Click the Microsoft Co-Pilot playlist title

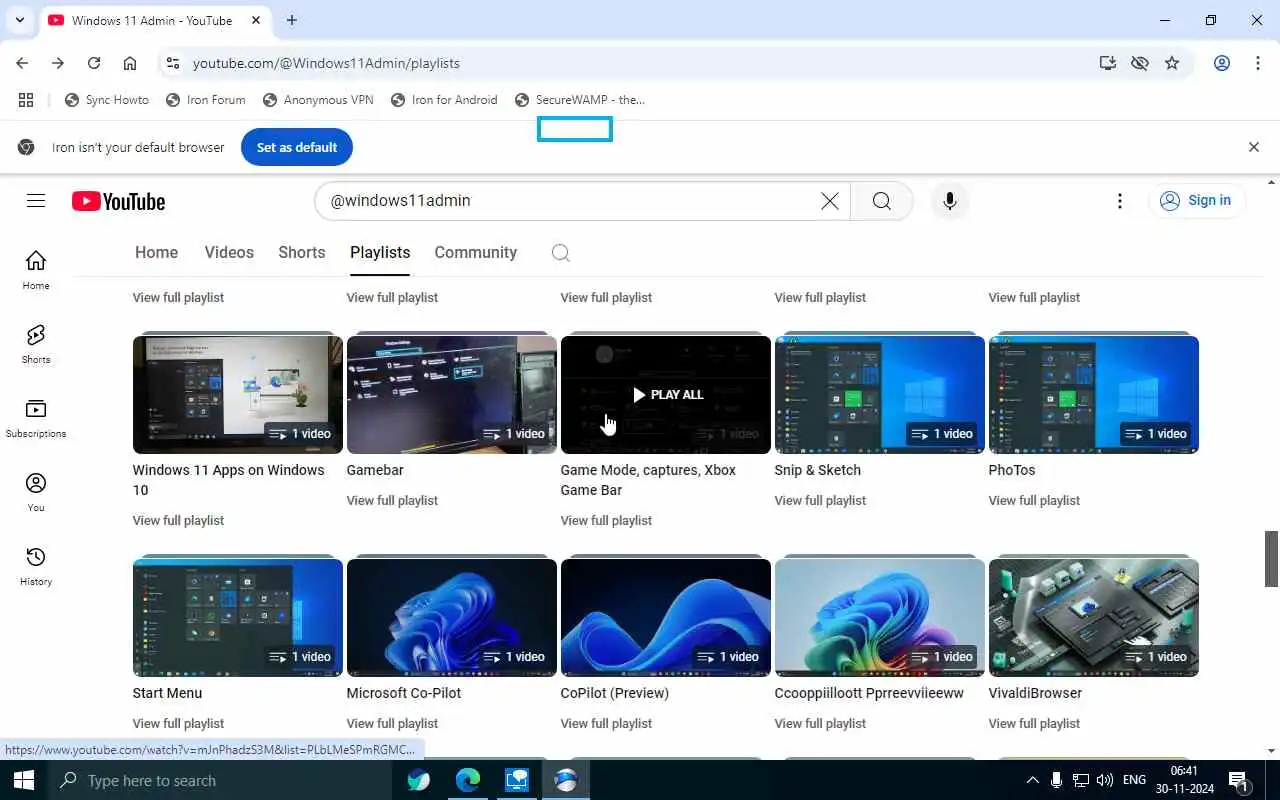pyautogui.click(x=404, y=693)
